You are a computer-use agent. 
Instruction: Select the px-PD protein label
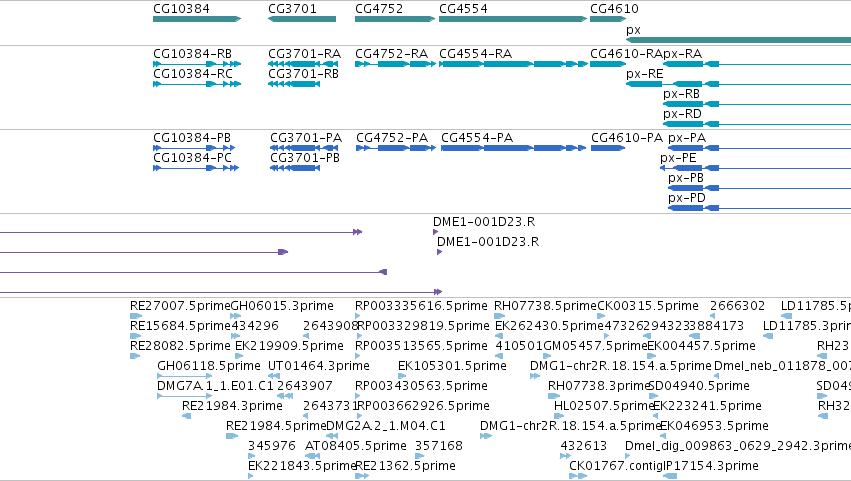(687, 198)
